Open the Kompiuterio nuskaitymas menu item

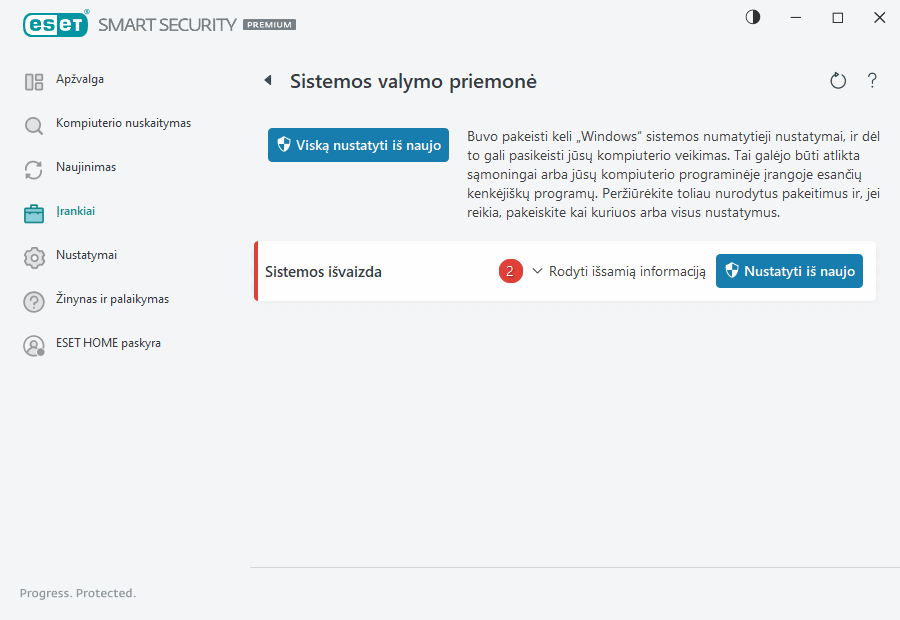pyautogui.click(x=123, y=123)
